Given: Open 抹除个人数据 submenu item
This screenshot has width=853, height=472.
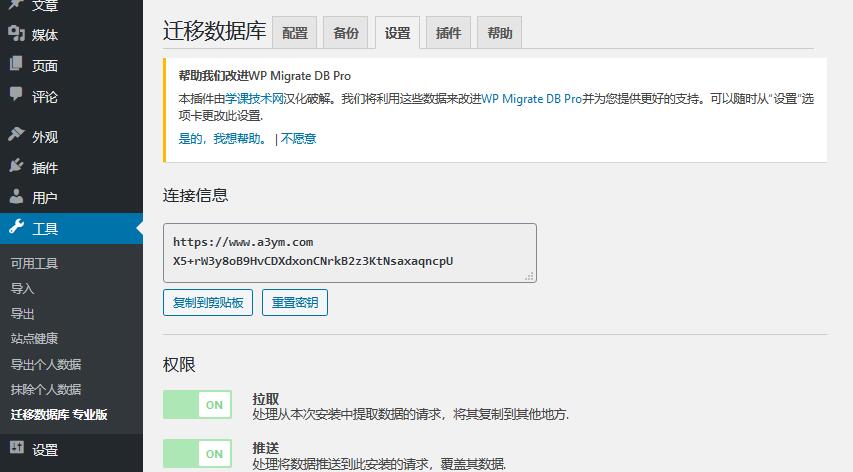Looking at the screenshot, I should coord(46,389).
